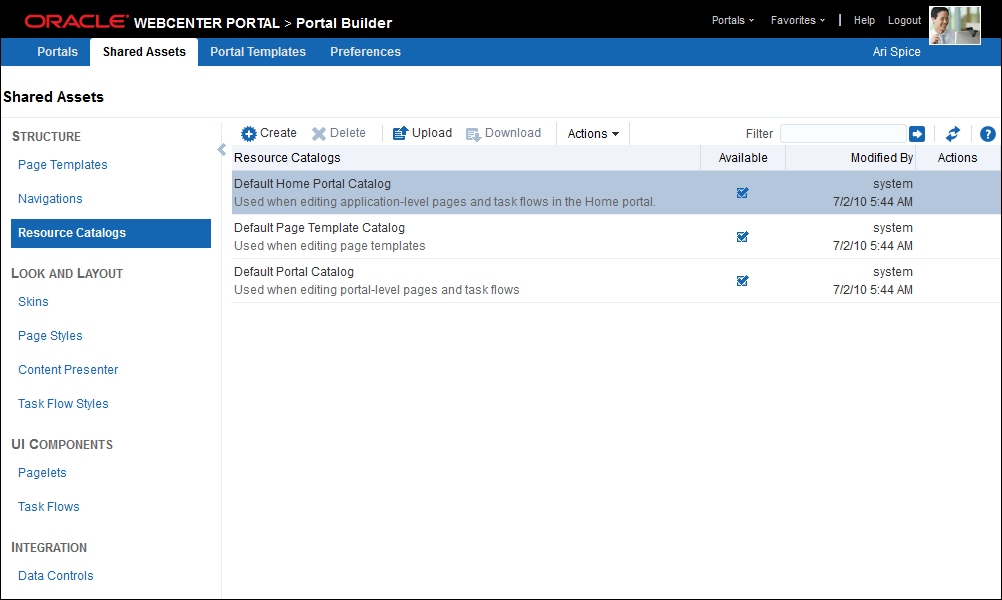Click the Create gear icon

point(249,134)
